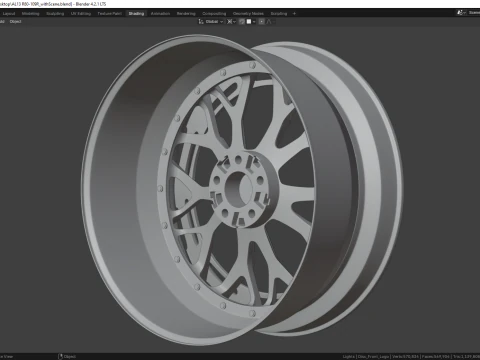Screen dimensions: 480x360
Task: Toggle snapping magnet icon
Action: tap(242, 22)
